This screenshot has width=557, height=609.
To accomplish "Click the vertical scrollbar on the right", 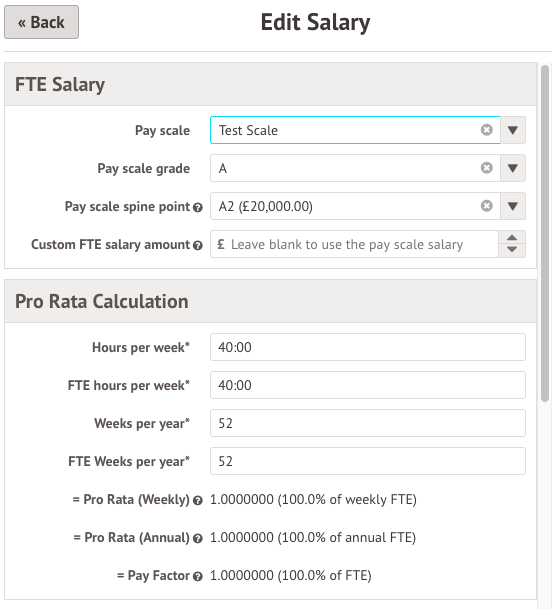I will pos(545,233).
